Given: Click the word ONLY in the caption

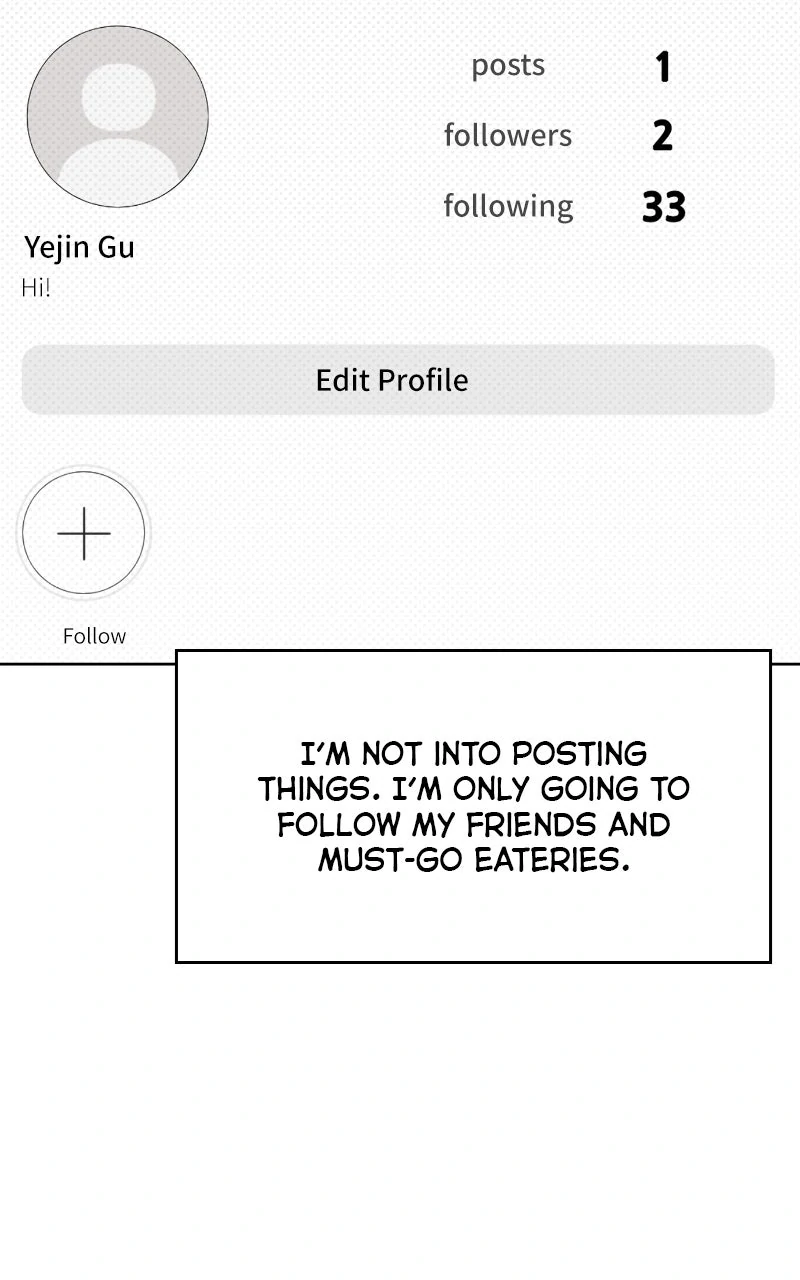Looking at the screenshot, I should (492, 789).
